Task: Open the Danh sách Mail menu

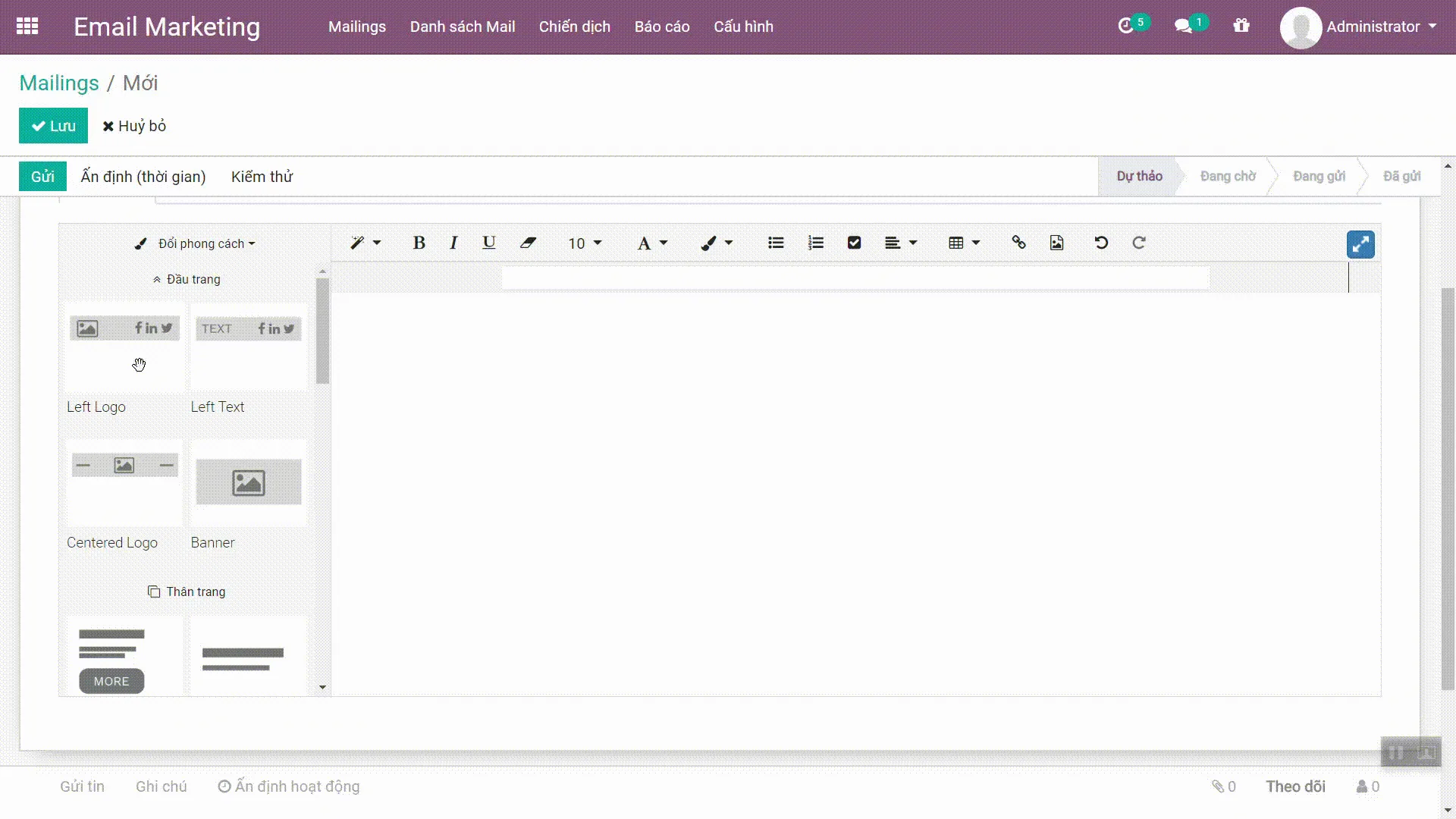Action: pyautogui.click(x=463, y=27)
